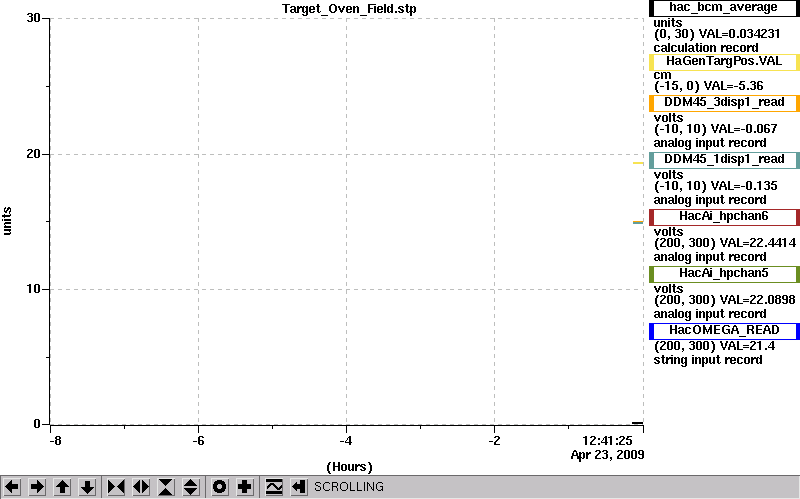Click the VAL=21.4 reading
Image resolution: width=800 pixels, height=499 pixels.
tap(747, 346)
